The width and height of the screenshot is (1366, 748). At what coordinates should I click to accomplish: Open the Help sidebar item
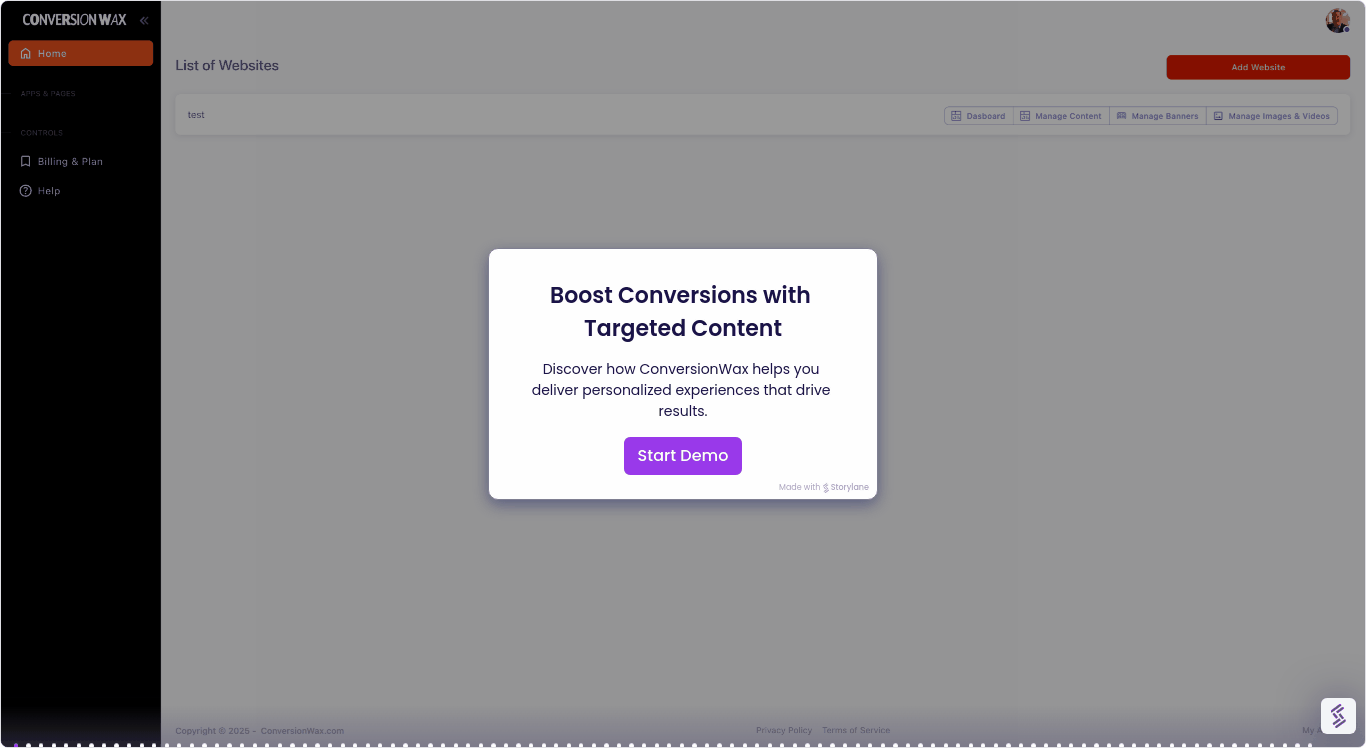point(41,191)
